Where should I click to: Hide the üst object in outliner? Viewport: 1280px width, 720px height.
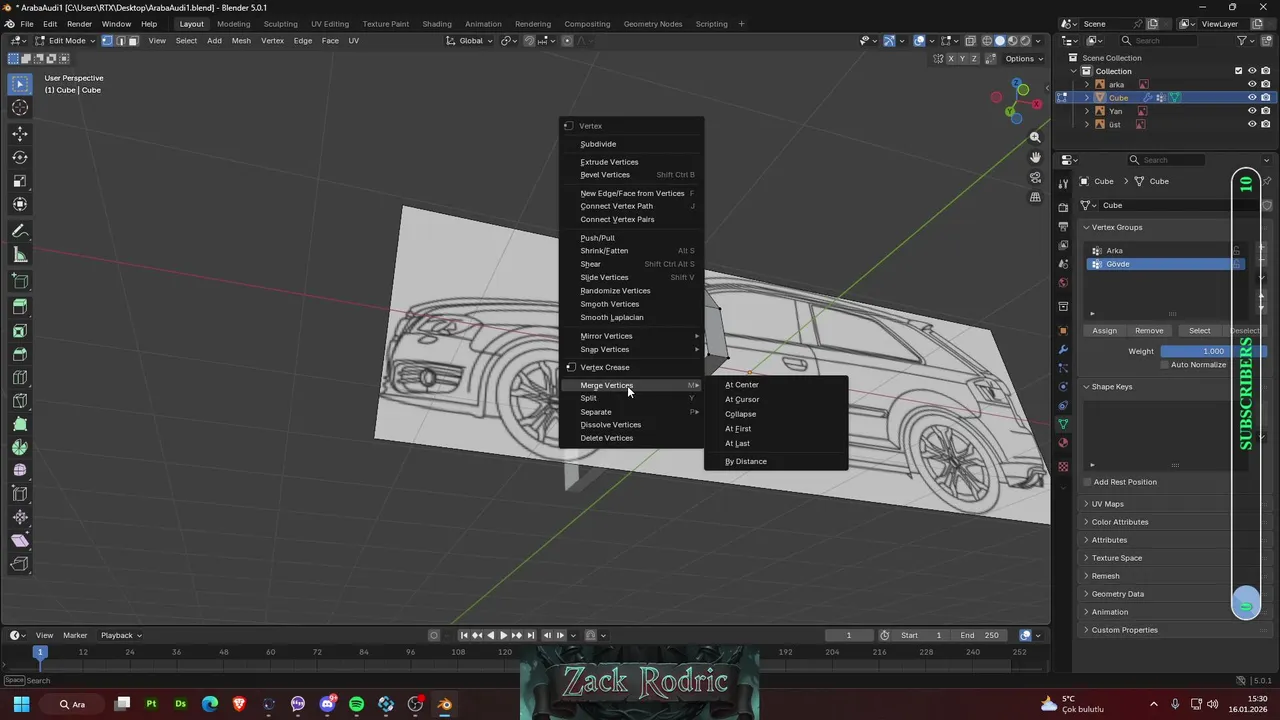1252,125
